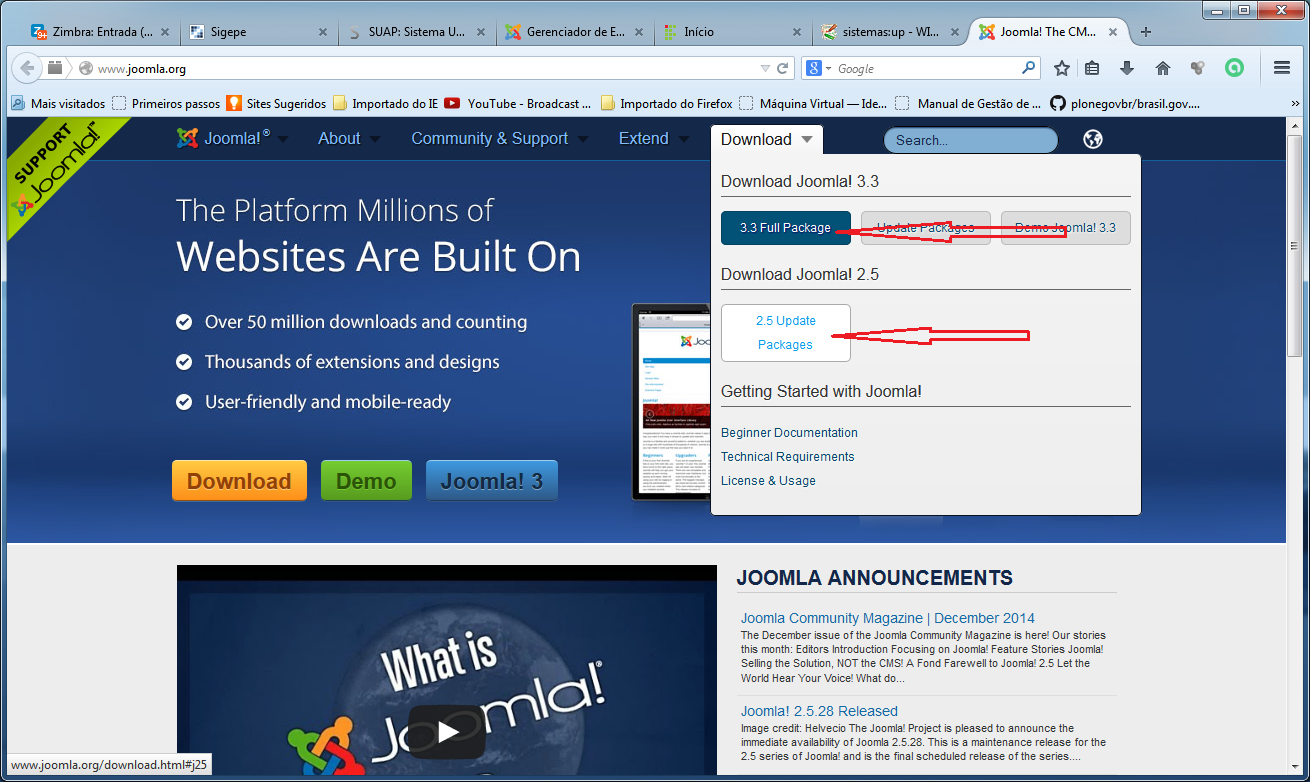
Task: Switch to the Sigepe tab
Action: coord(258,32)
